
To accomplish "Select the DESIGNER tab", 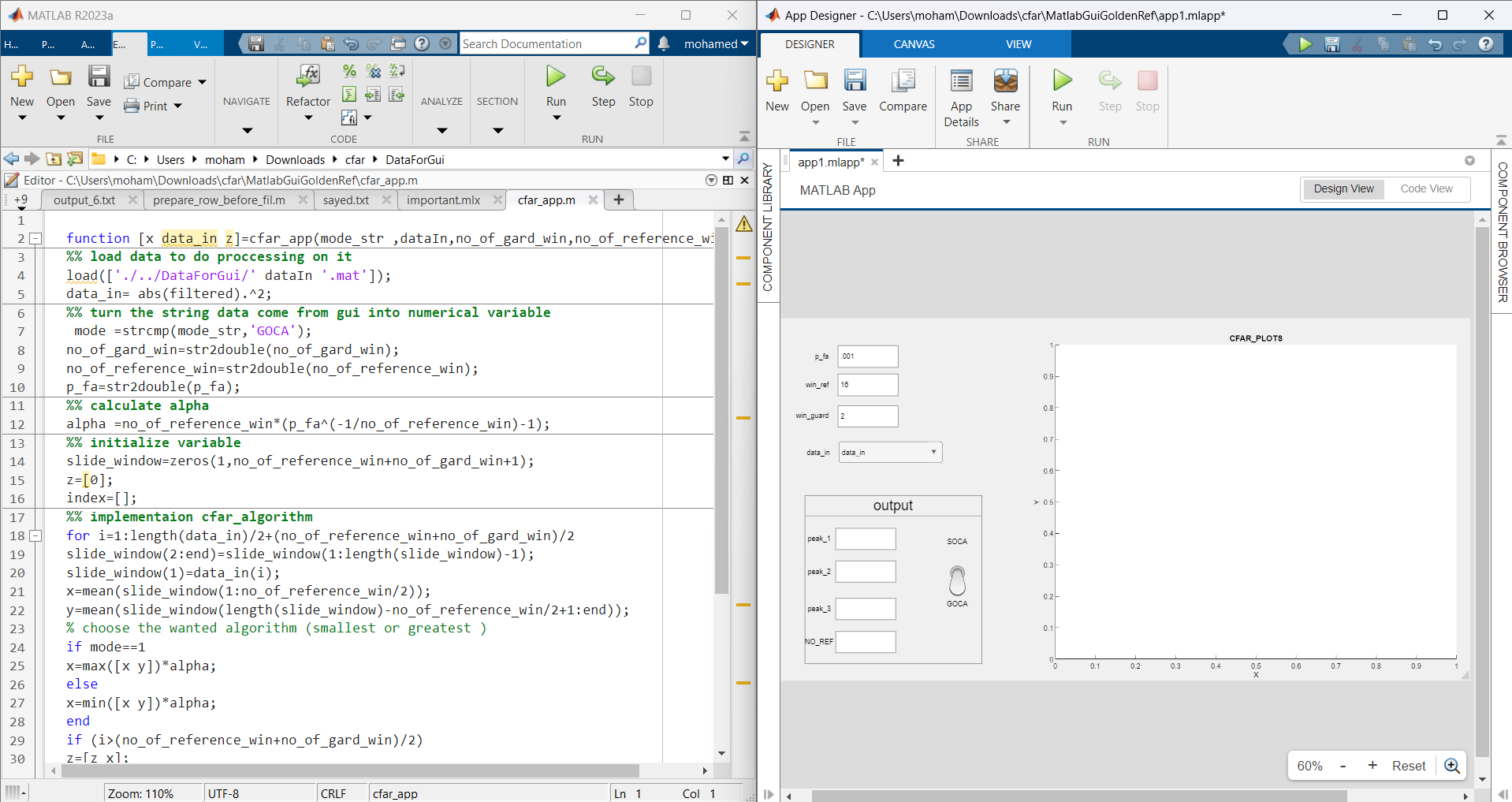I will coord(810,44).
